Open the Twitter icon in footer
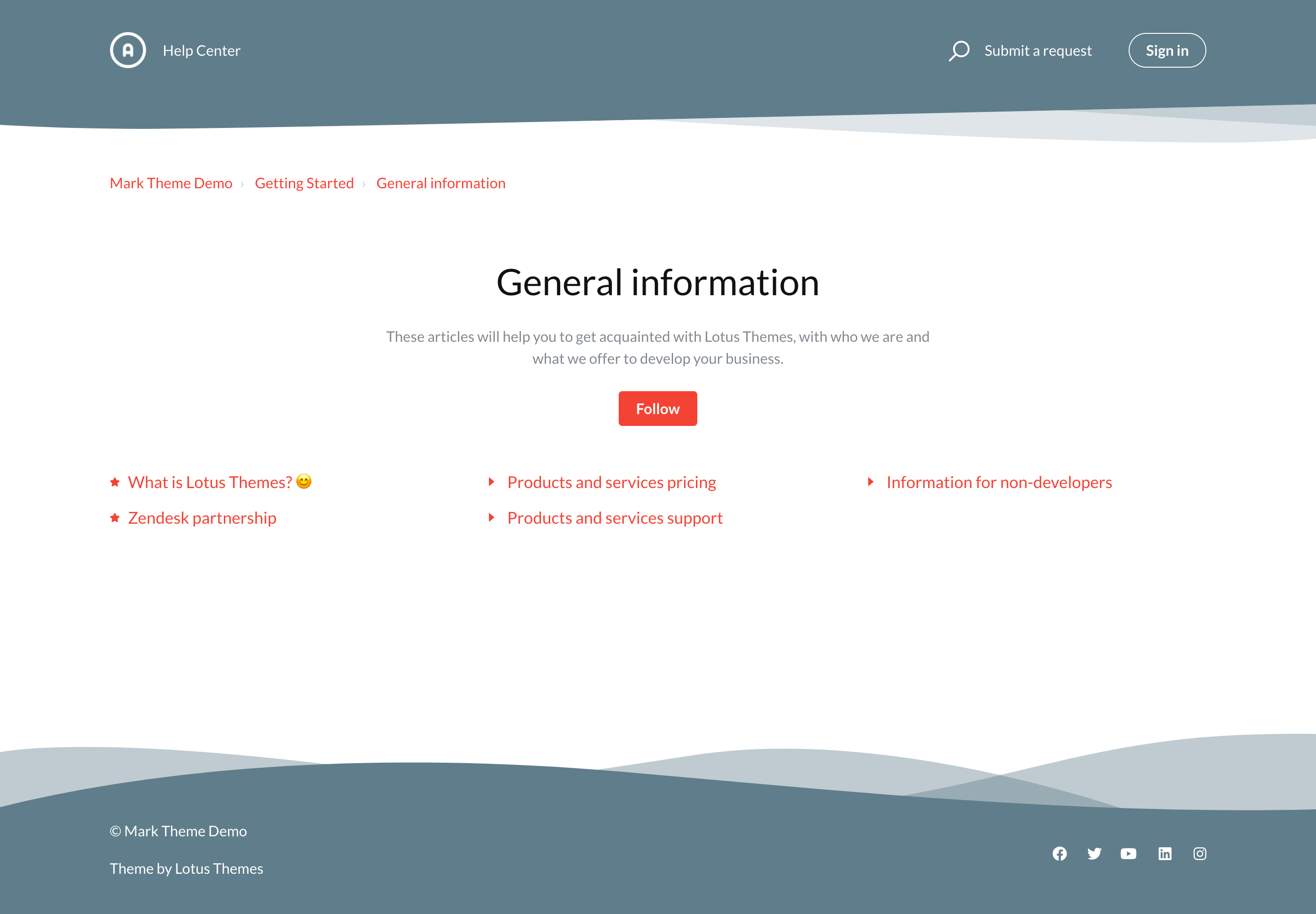The width and height of the screenshot is (1316, 914). click(1094, 854)
